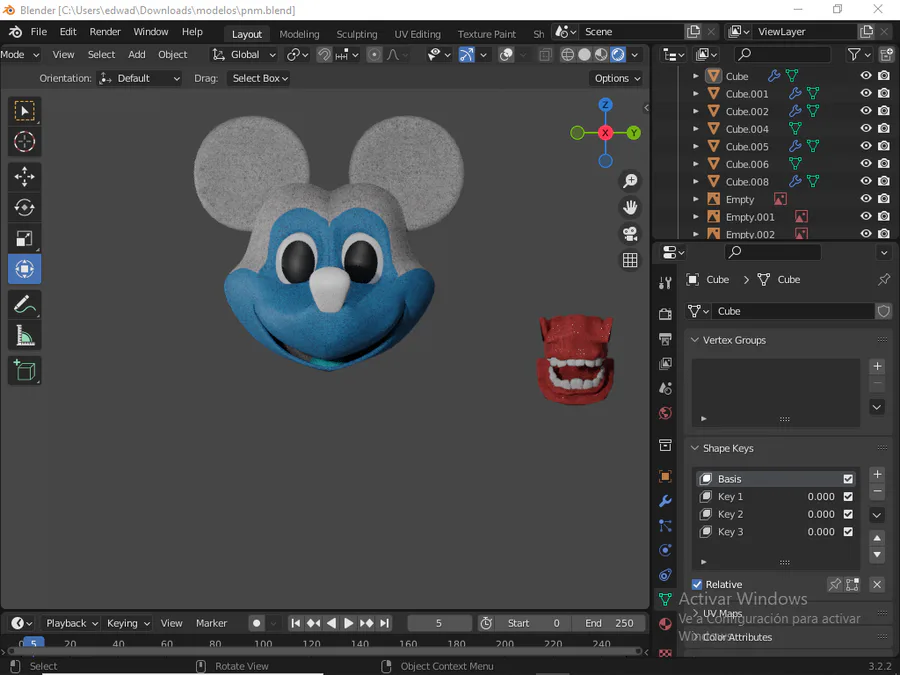
Task: Select the Measure ruler tool
Action: [x=25, y=337]
